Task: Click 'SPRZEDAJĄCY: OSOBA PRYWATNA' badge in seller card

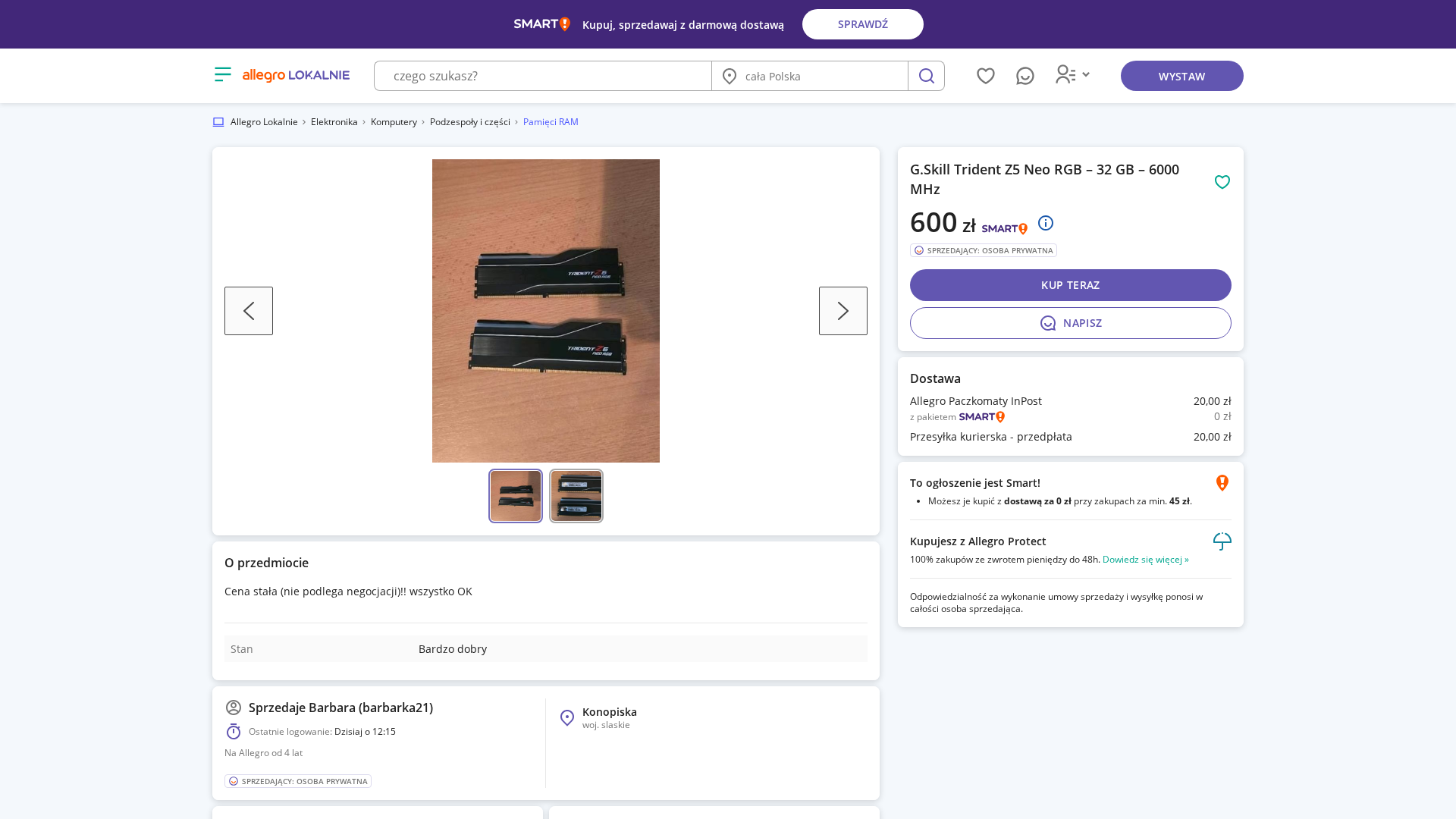Action: (298, 781)
